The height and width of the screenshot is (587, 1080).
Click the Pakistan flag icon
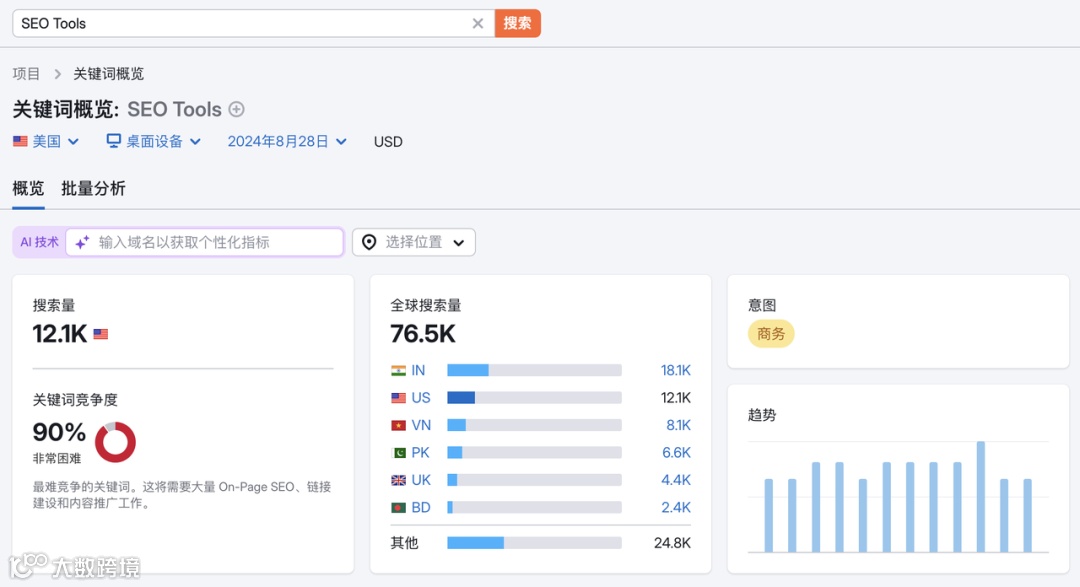[398, 453]
